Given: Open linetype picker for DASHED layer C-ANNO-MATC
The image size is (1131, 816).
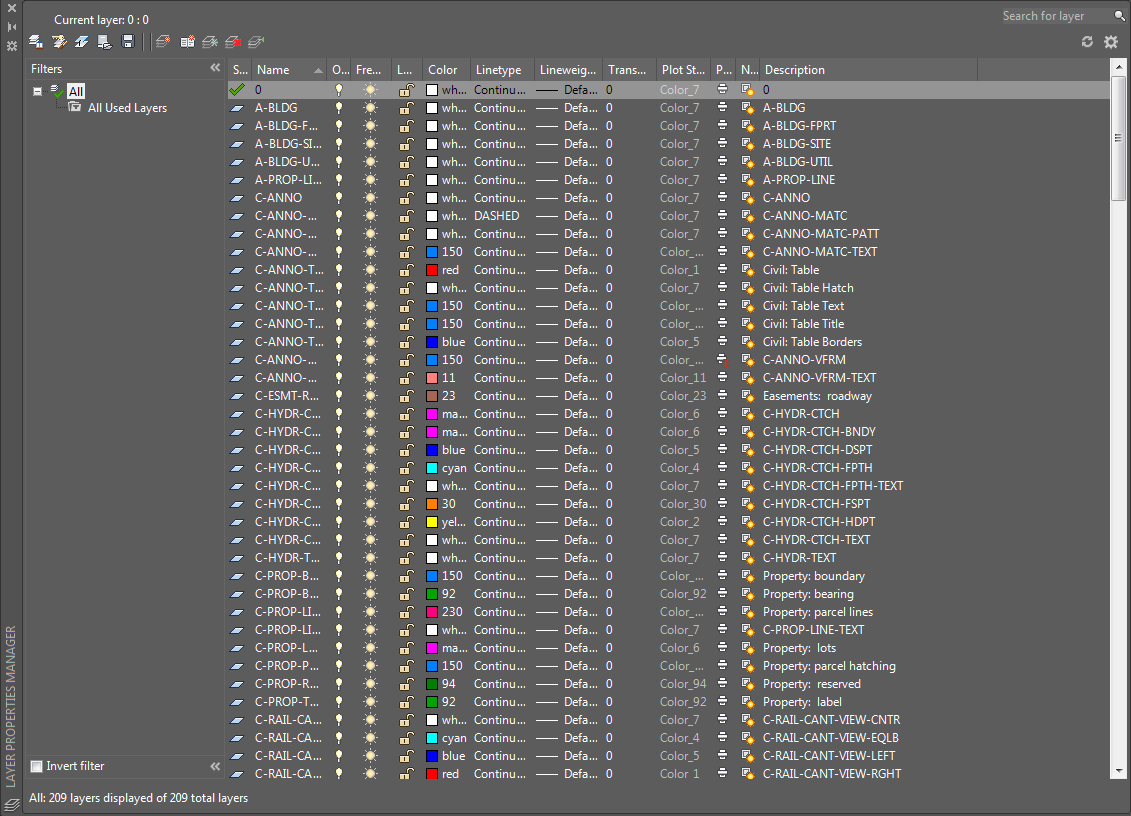Looking at the screenshot, I should [x=496, y=216].
